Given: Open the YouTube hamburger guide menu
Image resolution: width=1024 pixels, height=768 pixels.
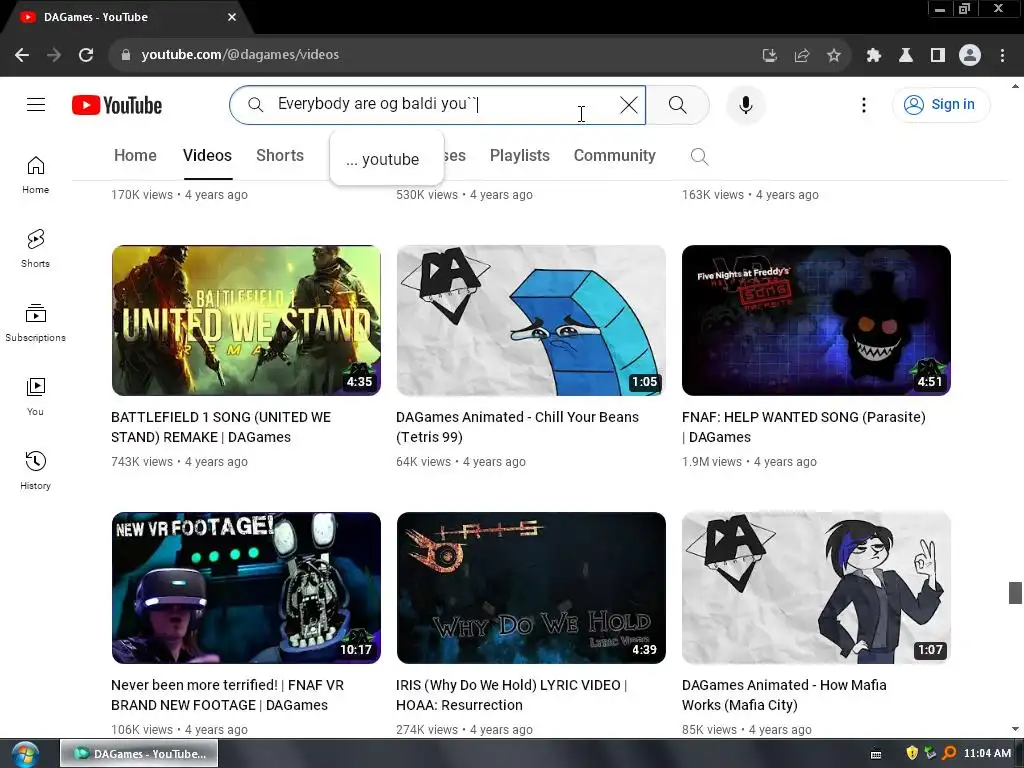Looking at the screenshot, I should pos(36,104).
